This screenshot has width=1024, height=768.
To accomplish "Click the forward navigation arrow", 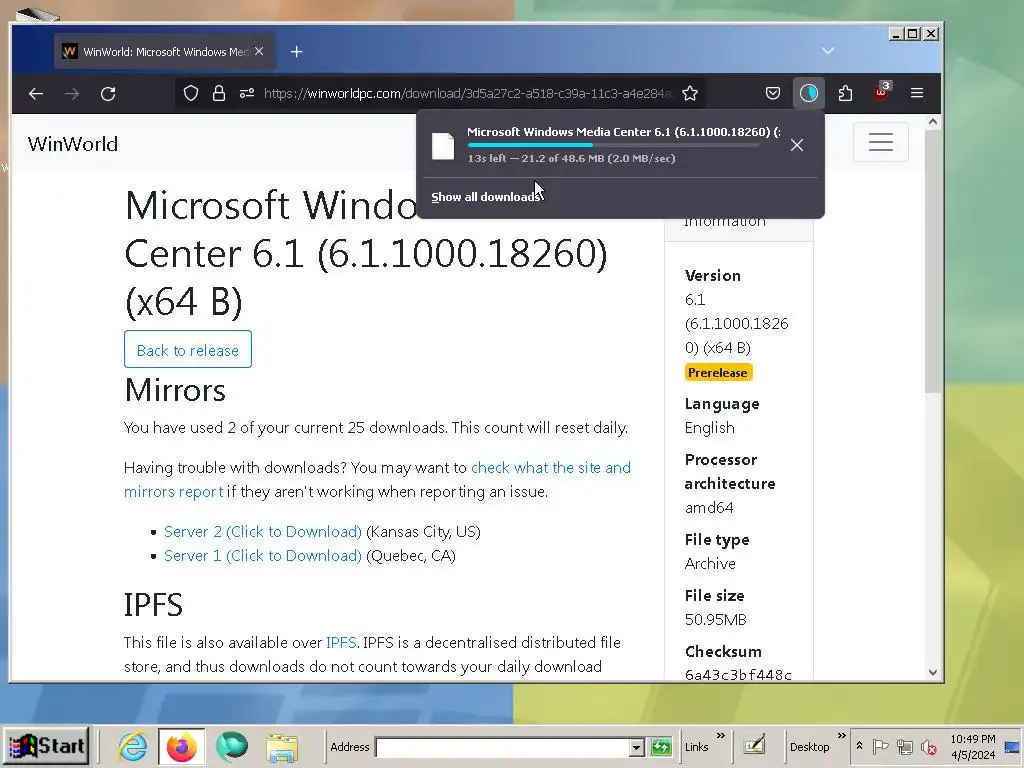I will (72, 93).
